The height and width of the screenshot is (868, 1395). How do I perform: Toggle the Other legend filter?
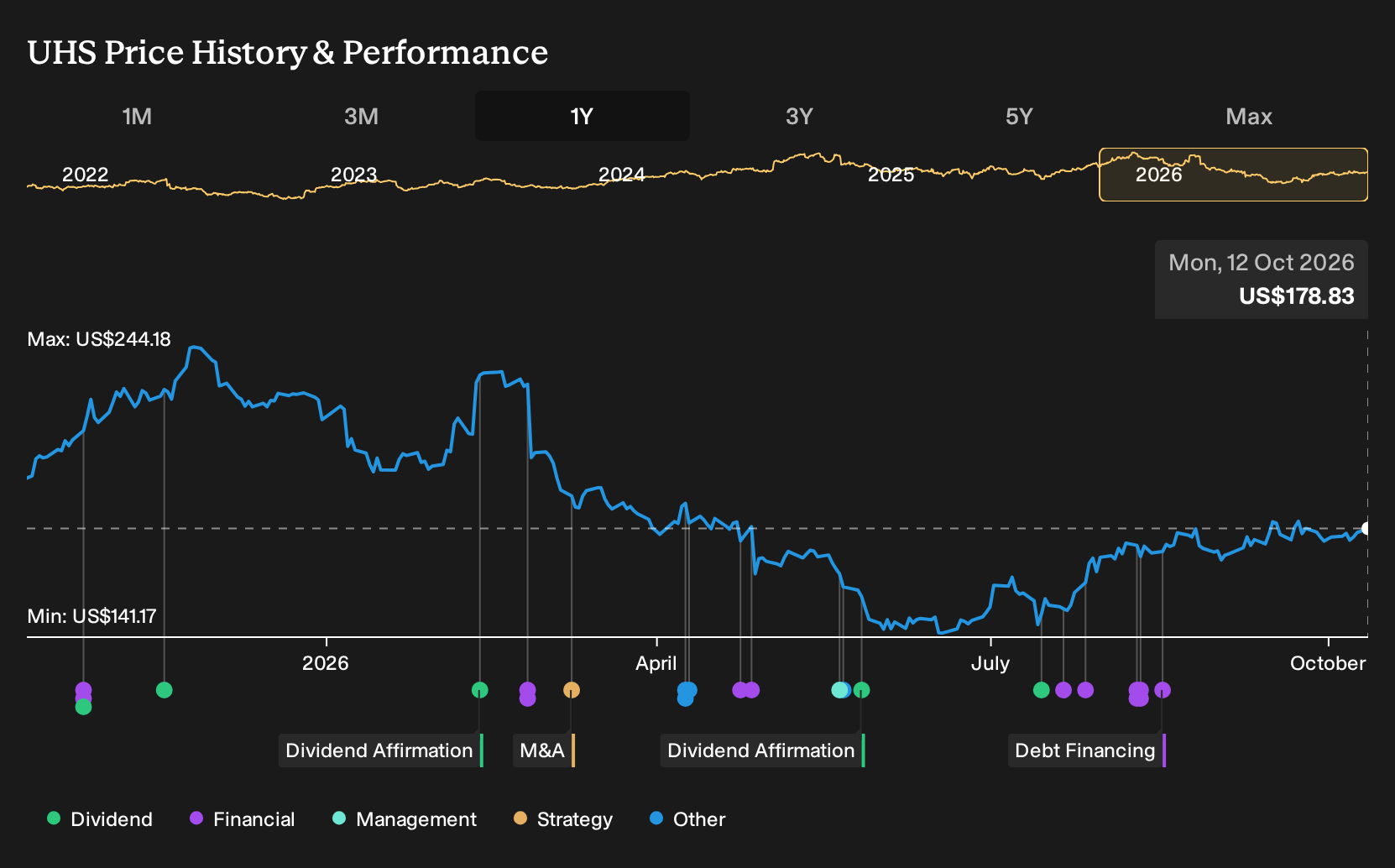pos(687,819)
